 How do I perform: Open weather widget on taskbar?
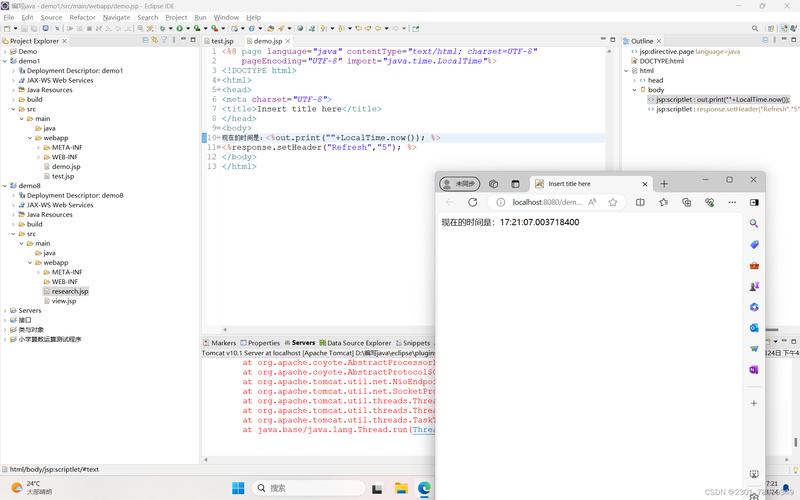[x=32, y=488]
